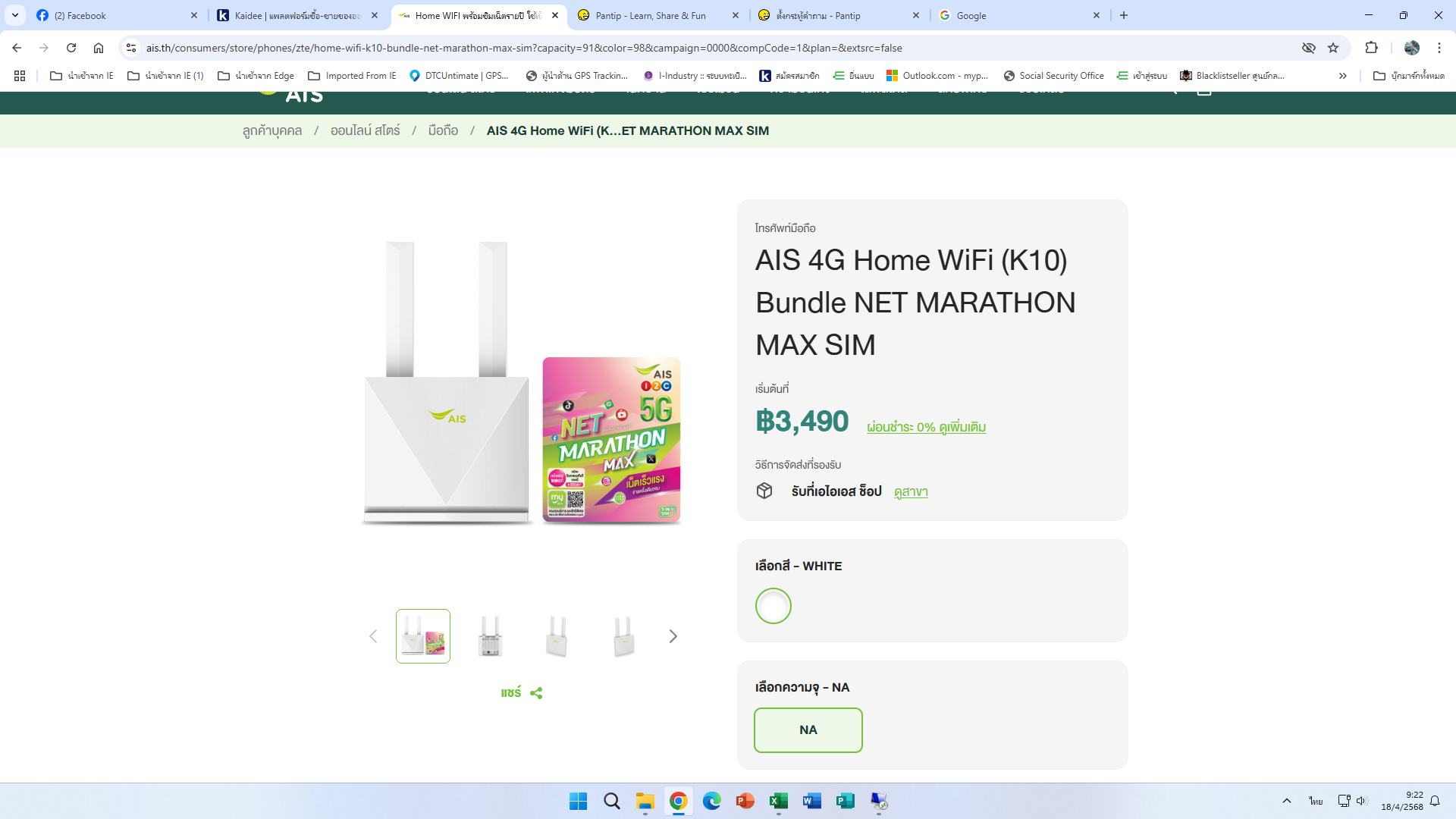Screen dimensions: 1456x819
Task: Open Microsoft Edge from taskbar
Action: (x=712, y=801)
